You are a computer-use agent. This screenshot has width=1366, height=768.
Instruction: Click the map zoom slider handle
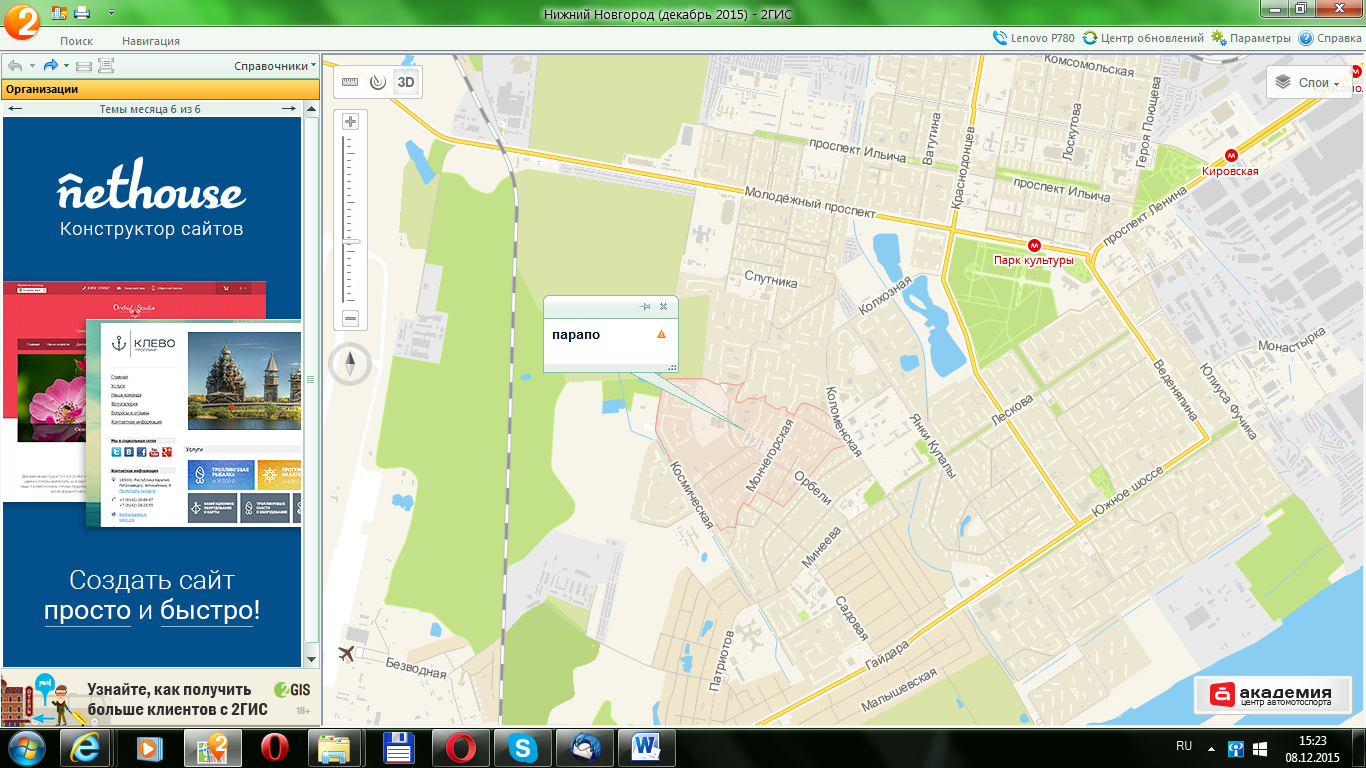click(x=350, y=242)
